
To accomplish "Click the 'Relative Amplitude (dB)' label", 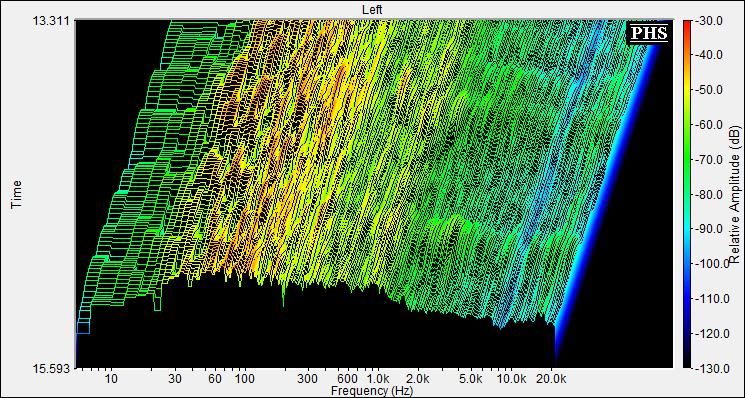I will [x=736, y=195].
